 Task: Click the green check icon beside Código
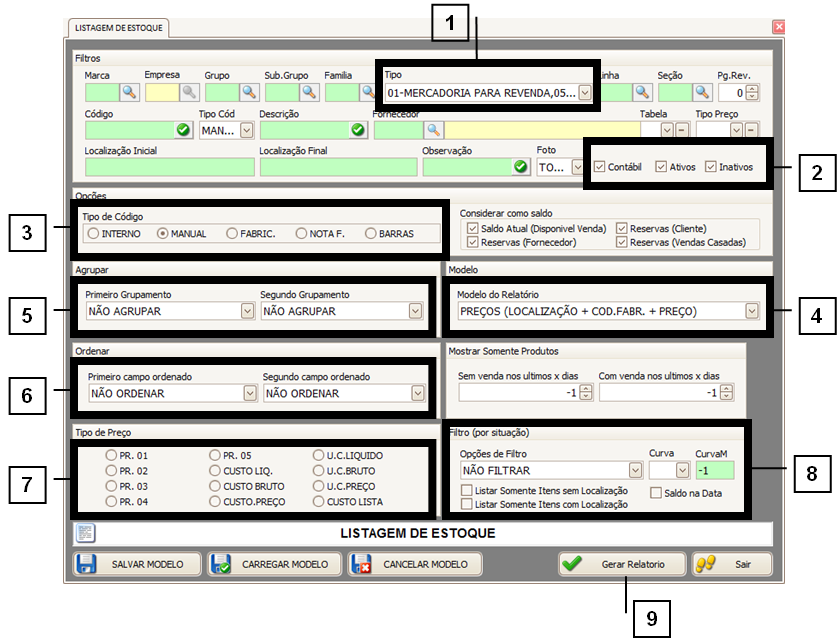click(x=183, y=130)
